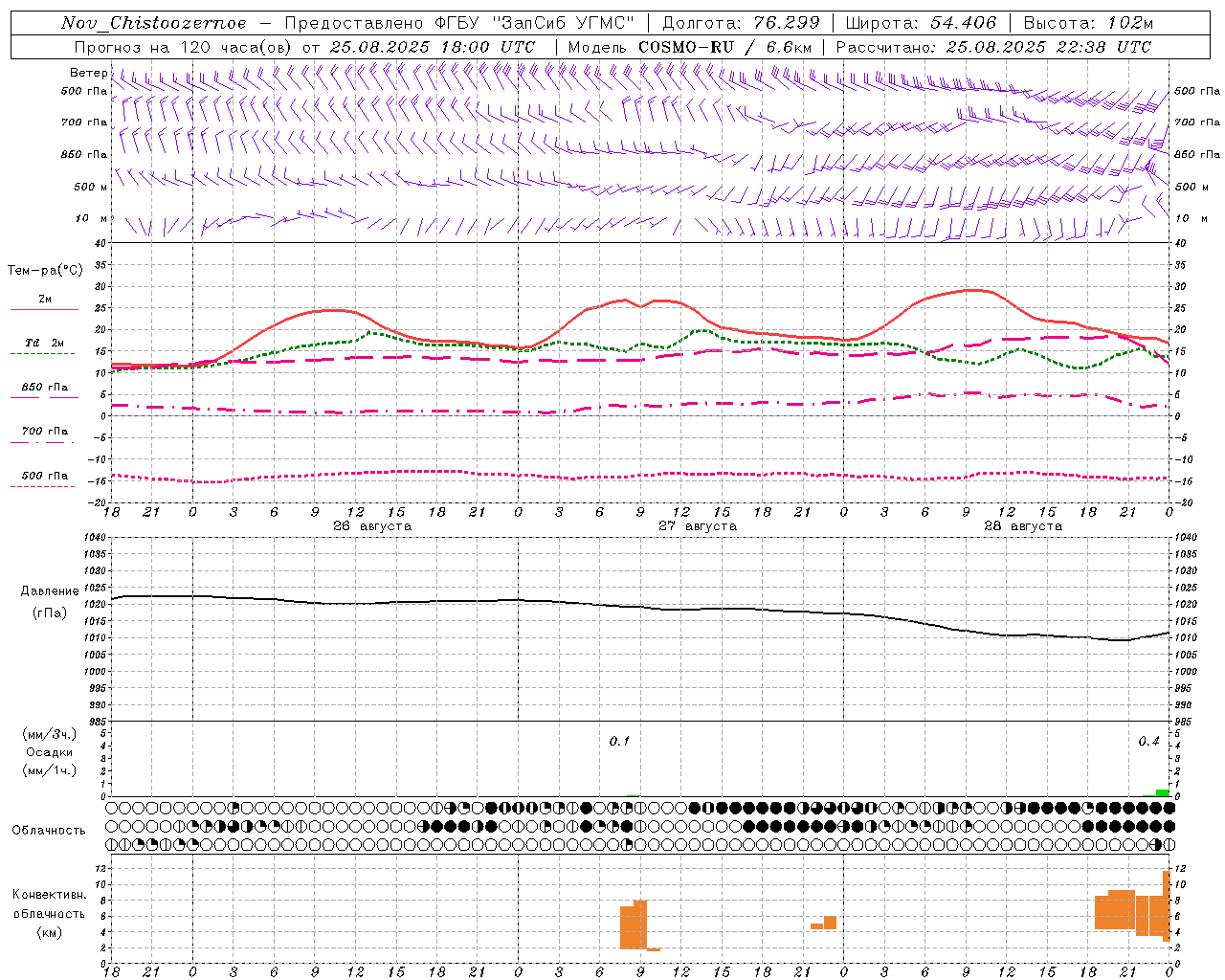Click the Ветер wind panel label

tap(89, 73)
